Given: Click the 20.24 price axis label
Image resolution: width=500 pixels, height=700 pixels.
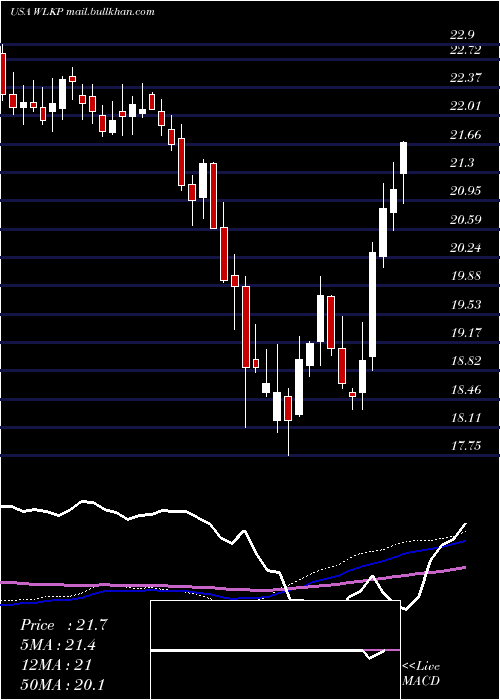Looking at the screenshot, I should pos(466,247).
